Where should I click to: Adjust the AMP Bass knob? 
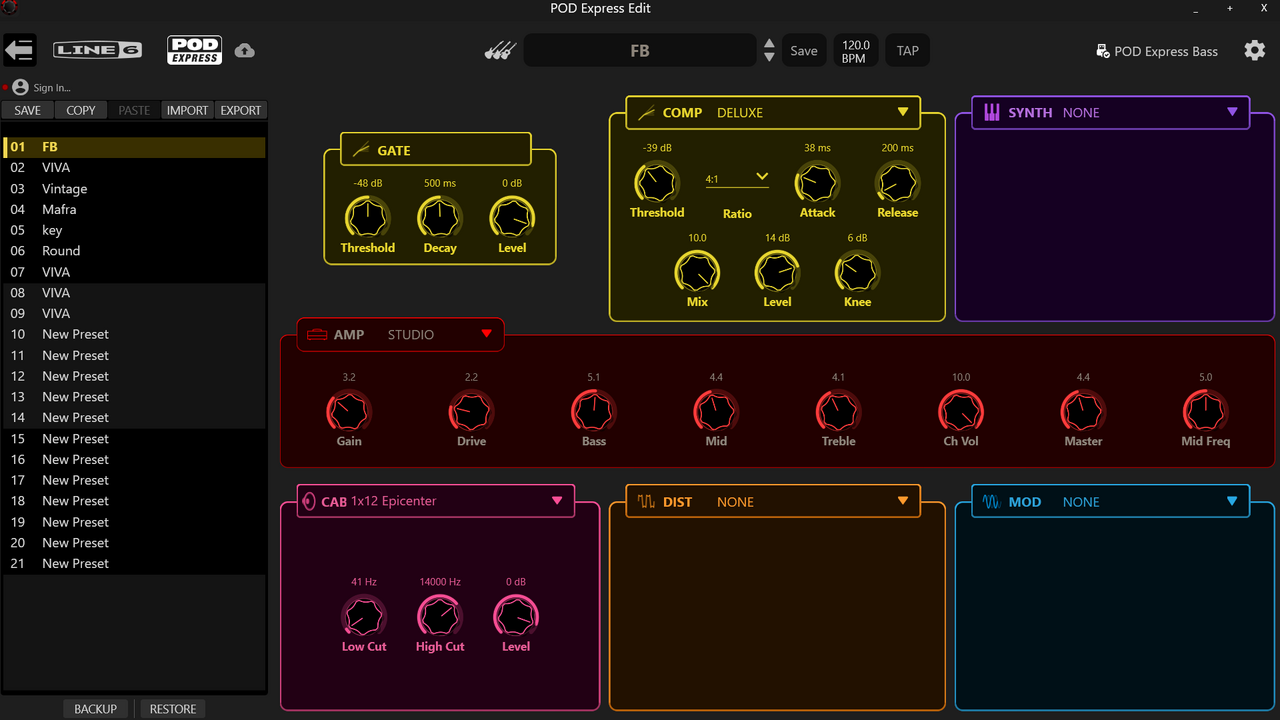click(x=594, y=411)
